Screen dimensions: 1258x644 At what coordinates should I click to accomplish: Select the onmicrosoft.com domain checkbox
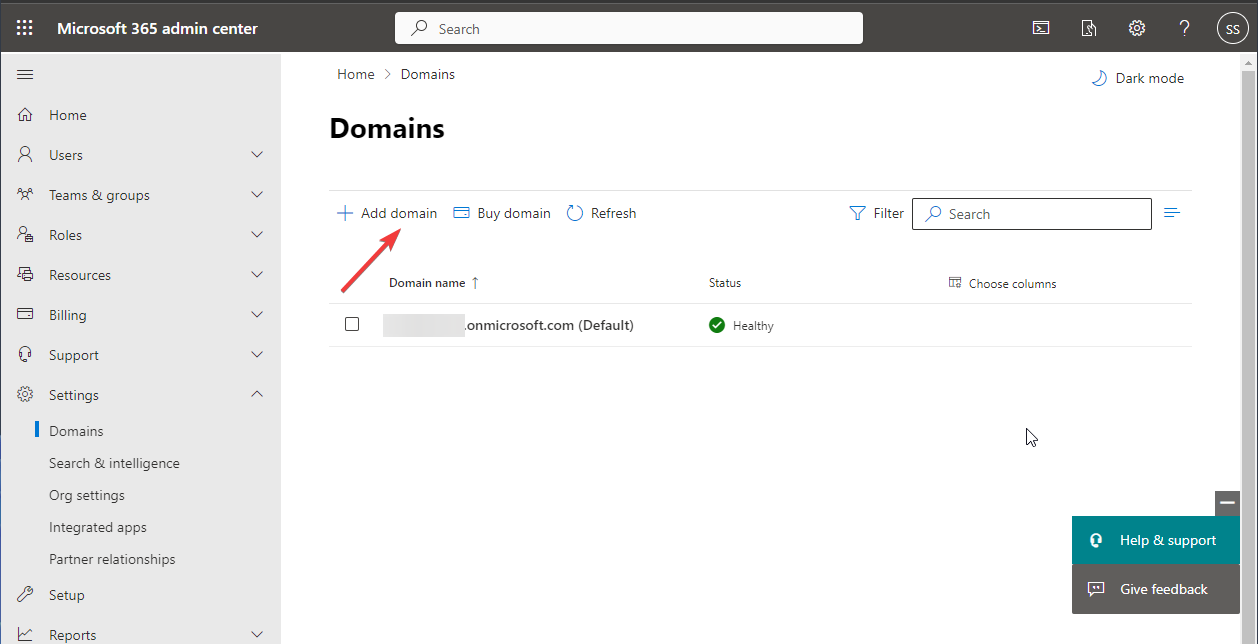pos(352,324)
